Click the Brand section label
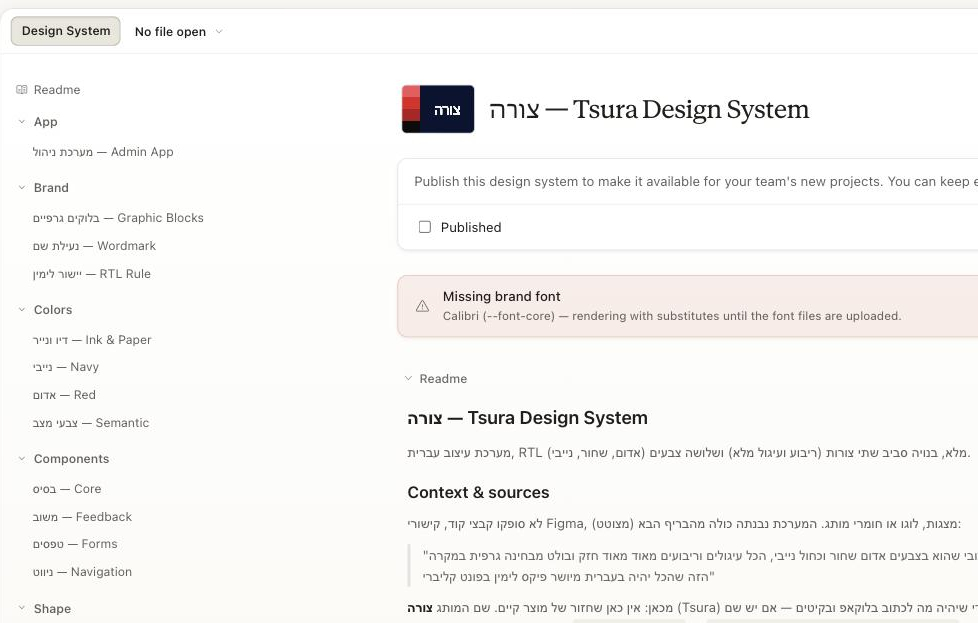Viewport: 978px width, 623px height. [51, 188]
